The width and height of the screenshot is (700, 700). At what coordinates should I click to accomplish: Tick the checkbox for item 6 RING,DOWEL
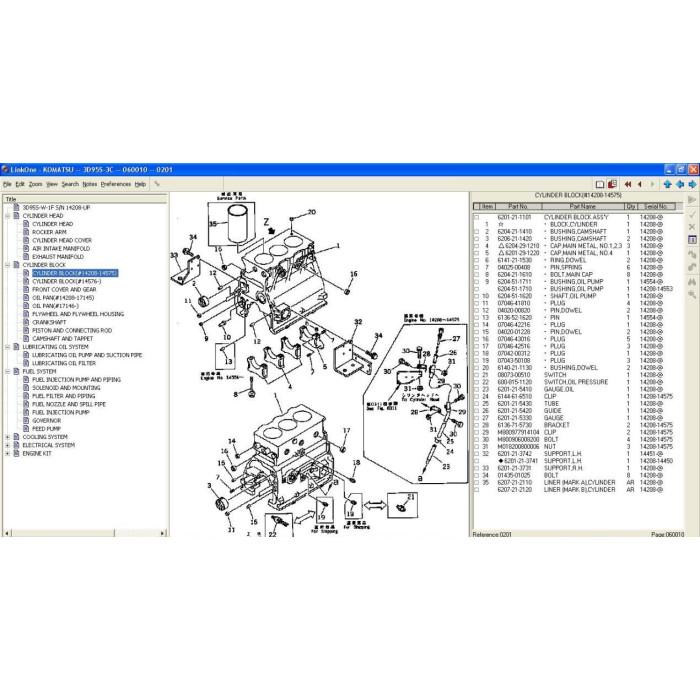(x=476, y=260)
